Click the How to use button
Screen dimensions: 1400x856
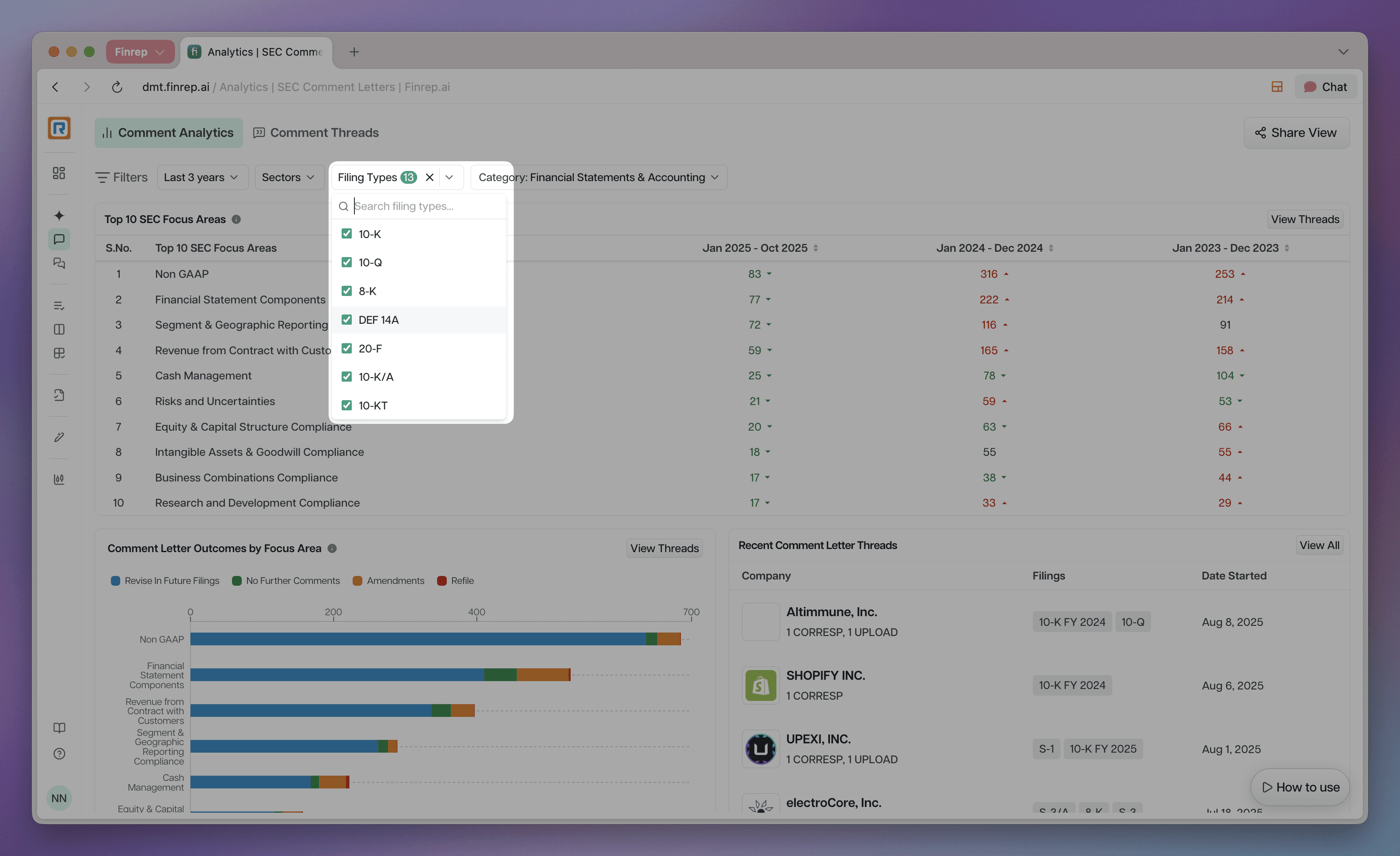point(1300,787)
